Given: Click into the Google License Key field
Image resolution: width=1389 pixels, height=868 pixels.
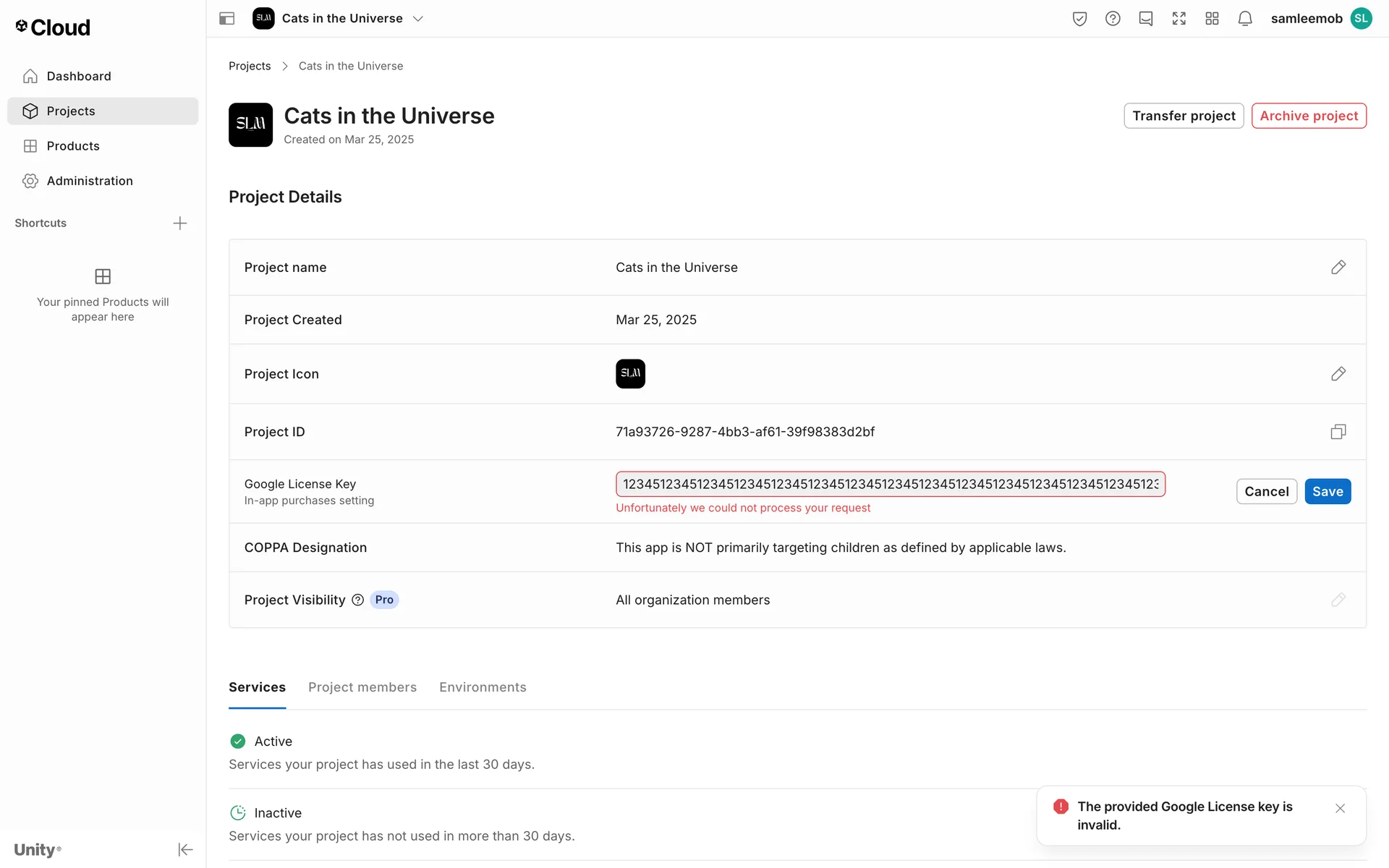Looking at the screenshot, I should click(890, 484).
